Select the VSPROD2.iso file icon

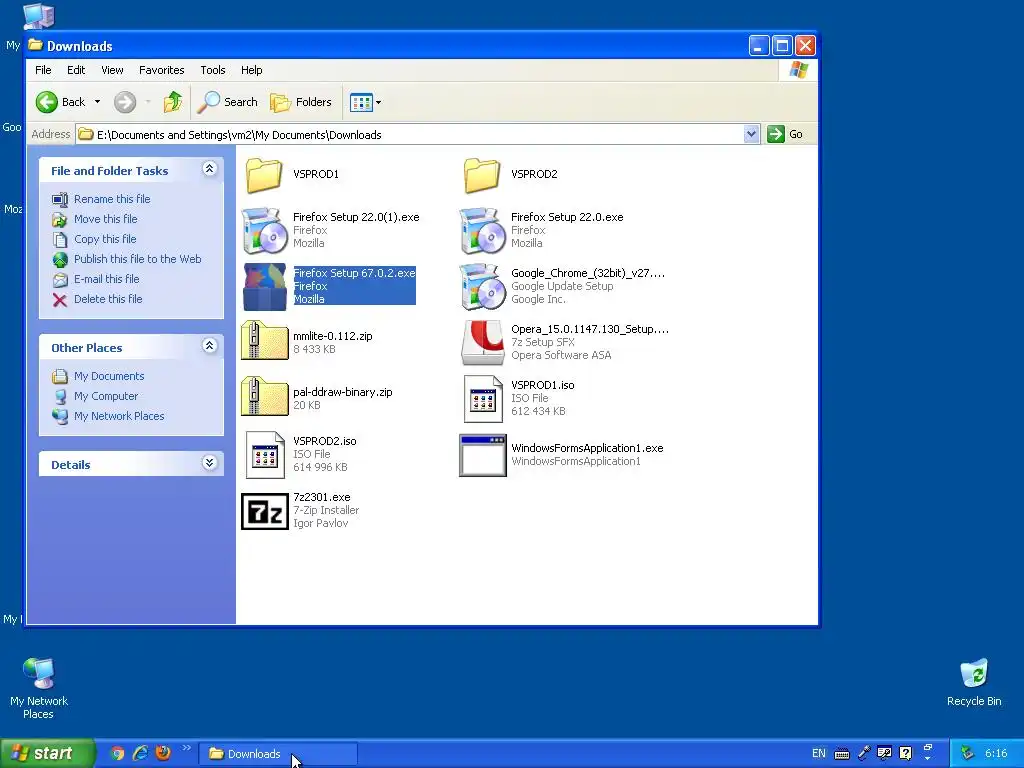[264, 455]
